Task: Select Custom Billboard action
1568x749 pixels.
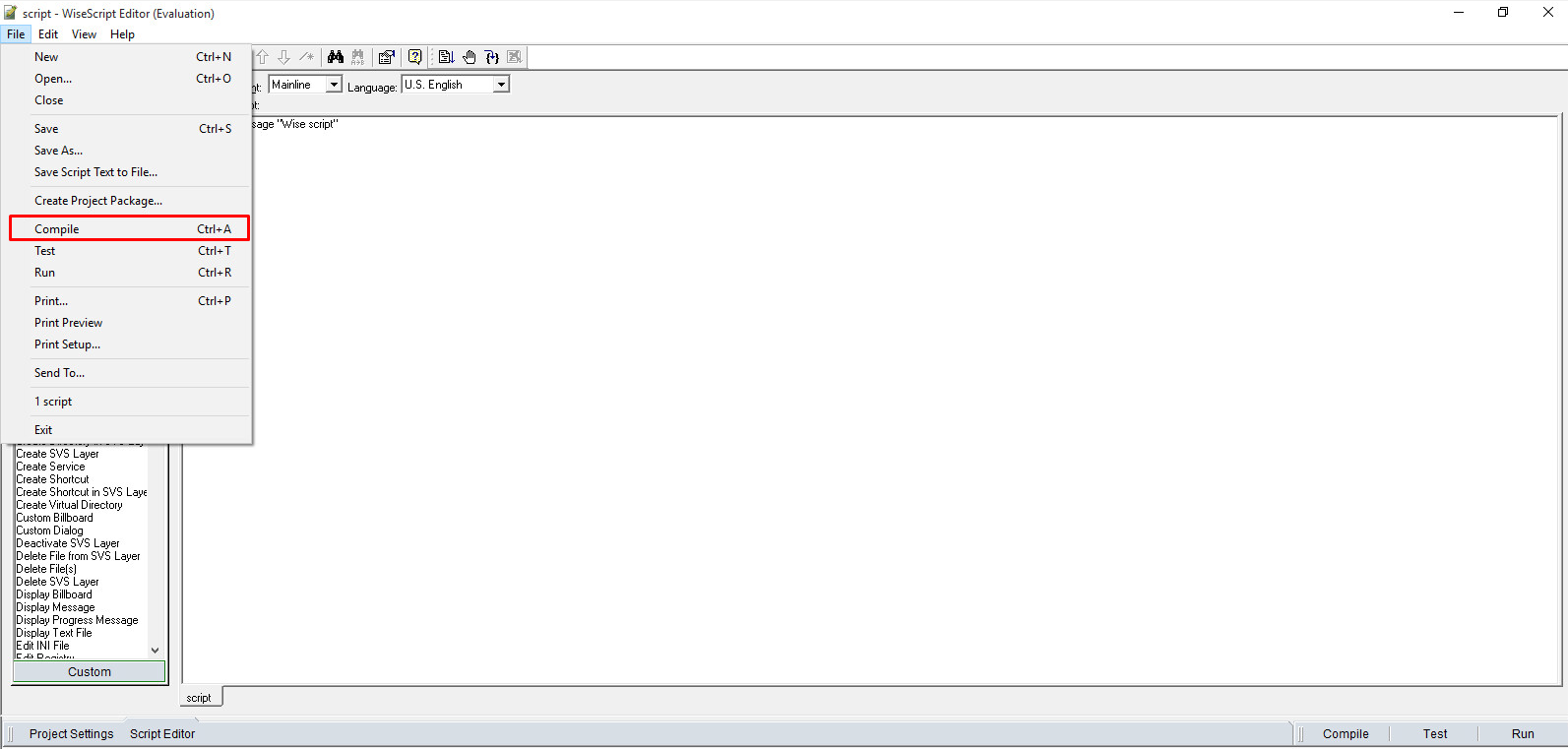Action: click(x=54, y=518)
